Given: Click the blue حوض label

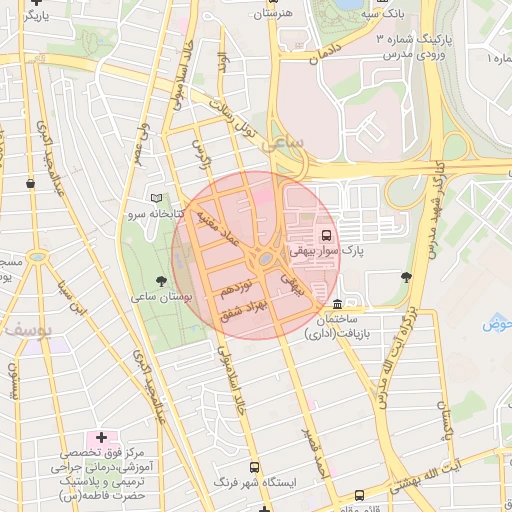Looking at the screenshot, I should pyautogui.click(x=497, y=323).
